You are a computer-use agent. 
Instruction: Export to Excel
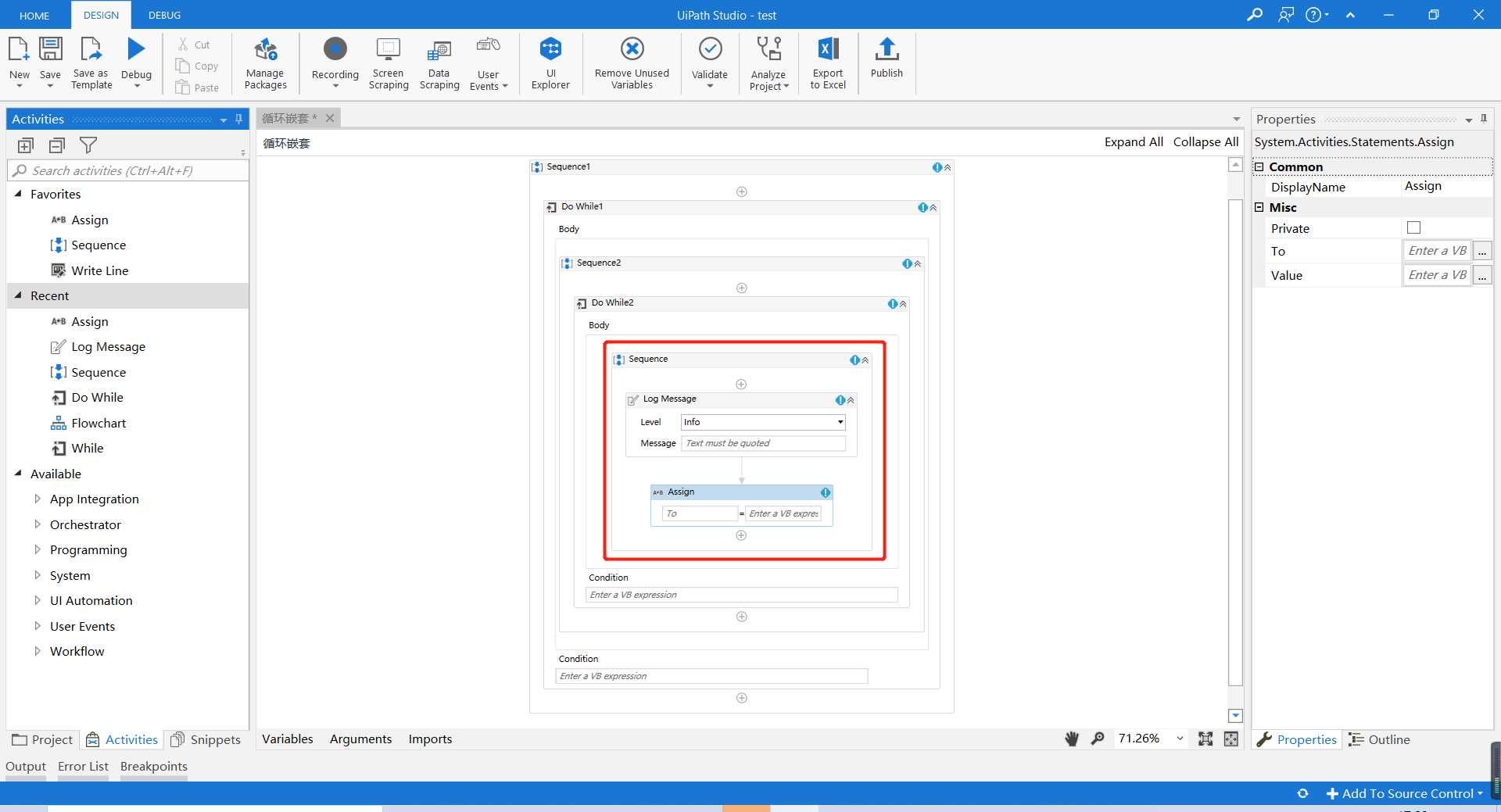click(828, 63)
